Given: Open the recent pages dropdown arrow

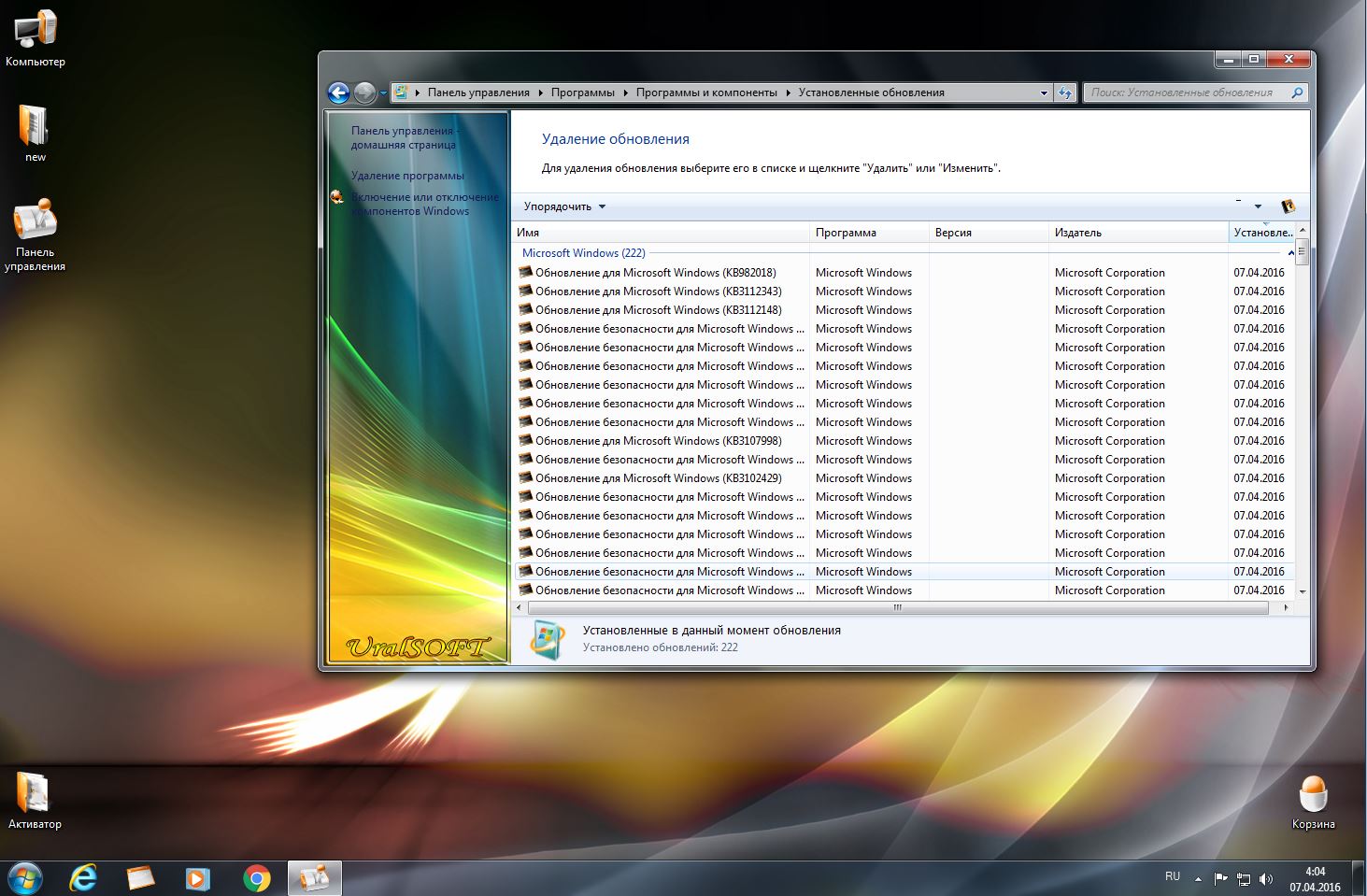Looking at the screenshot, I should point(383,93).
